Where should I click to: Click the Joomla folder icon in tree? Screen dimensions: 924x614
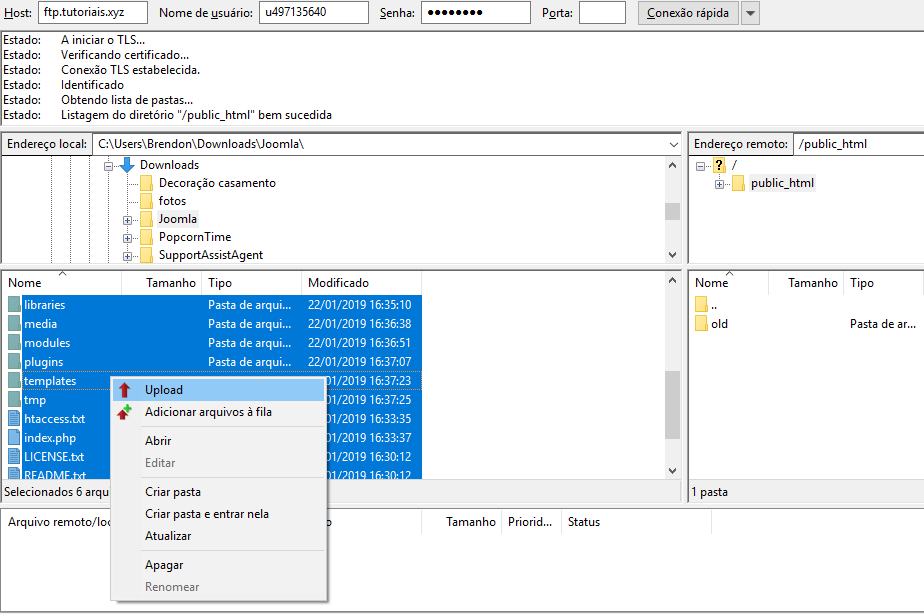pos(147,219)
